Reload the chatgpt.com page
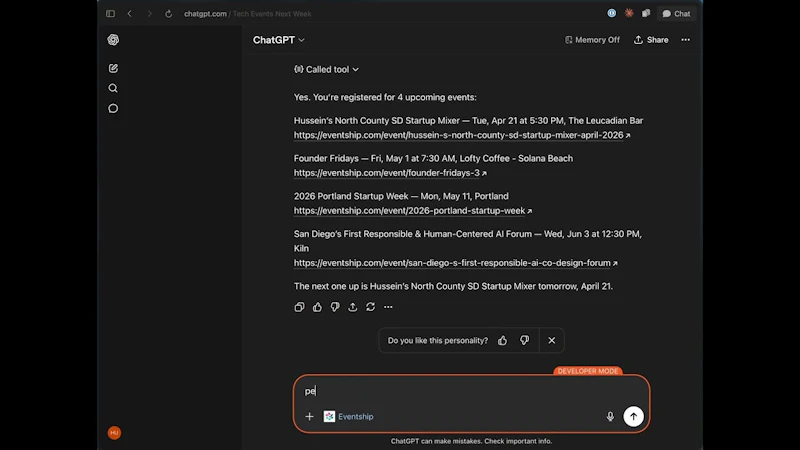The height and width of the screenshot is (450, 800). pyautogui.click(x=168, y=14)
